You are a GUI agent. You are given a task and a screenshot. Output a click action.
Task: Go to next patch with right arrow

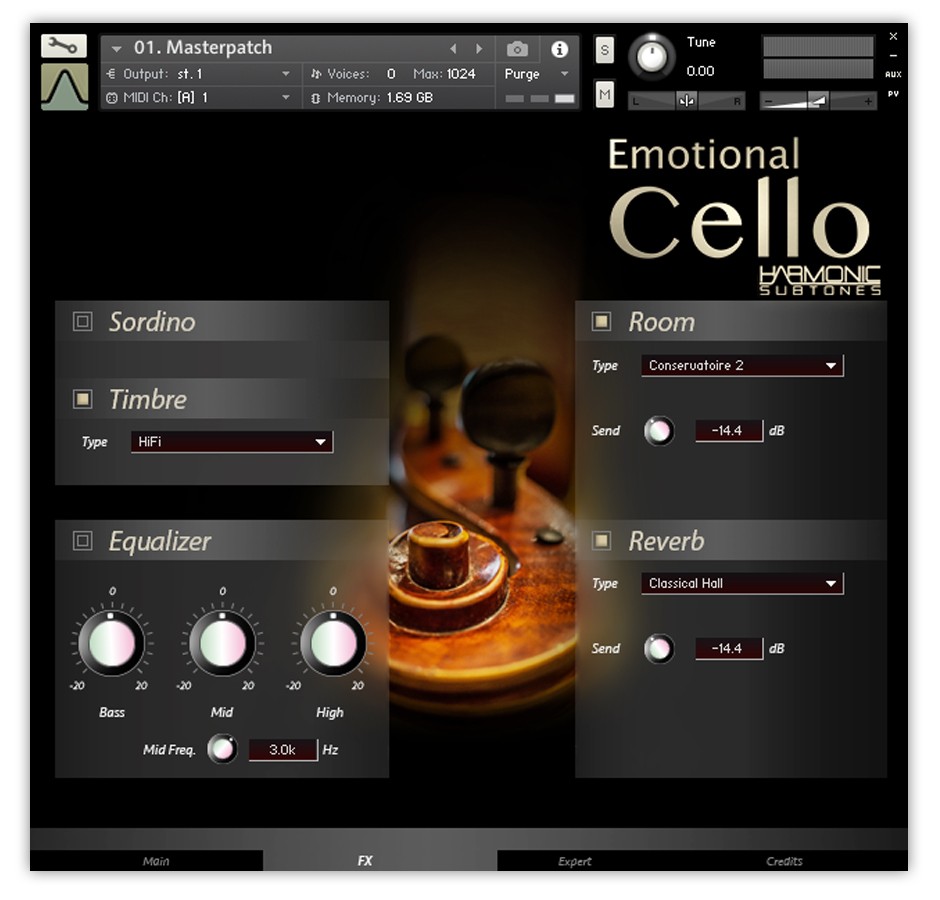click(478, 48)
